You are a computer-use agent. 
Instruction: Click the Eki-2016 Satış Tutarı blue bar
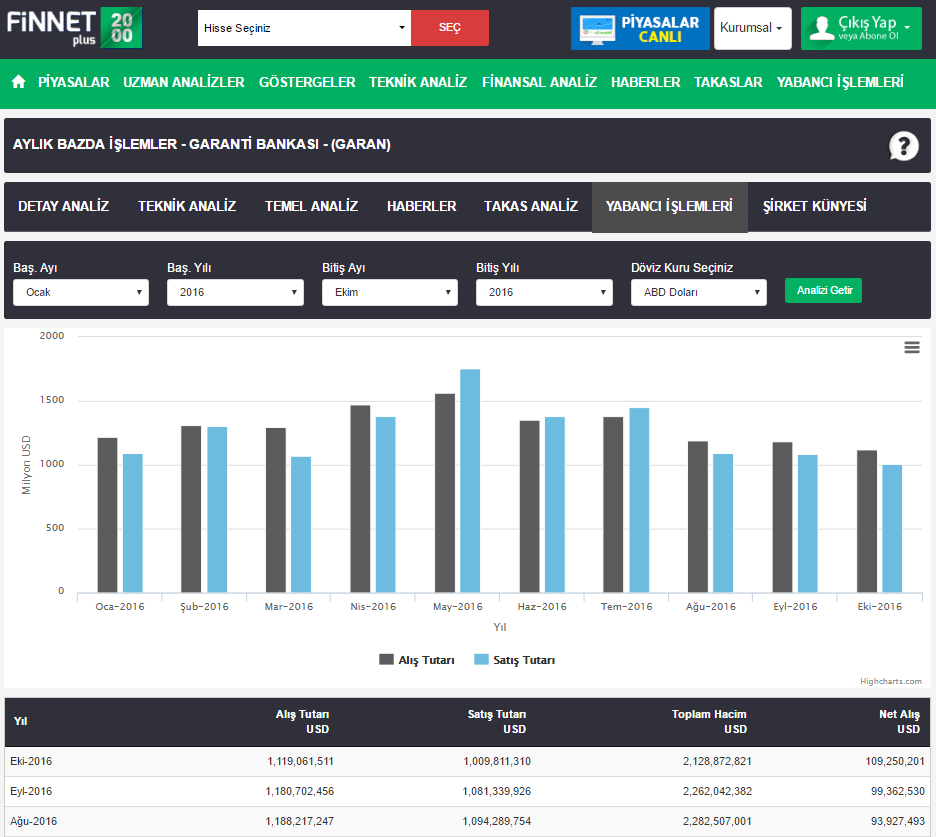(x=892, y=528)
